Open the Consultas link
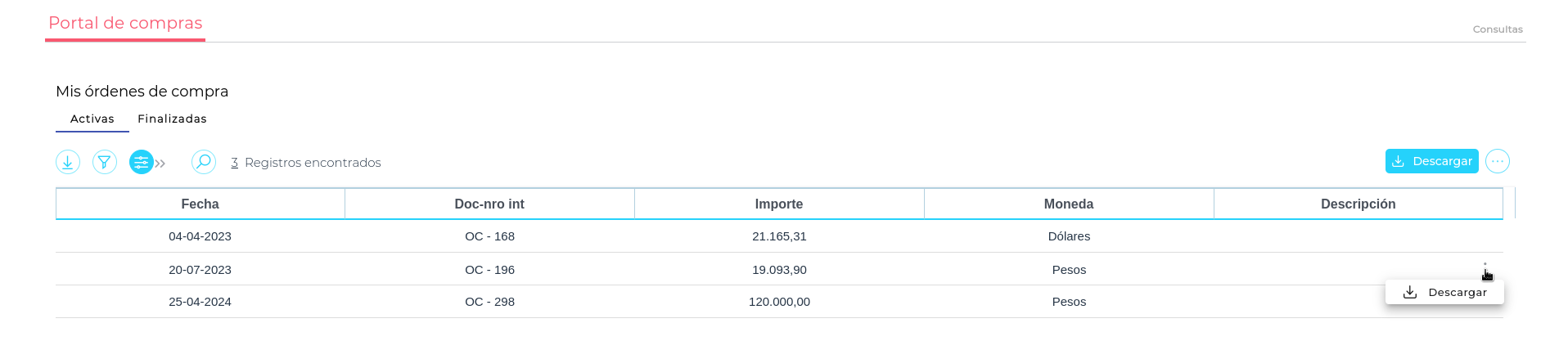This screenshot has width=1568, height=341. [x=1497, y=29]
